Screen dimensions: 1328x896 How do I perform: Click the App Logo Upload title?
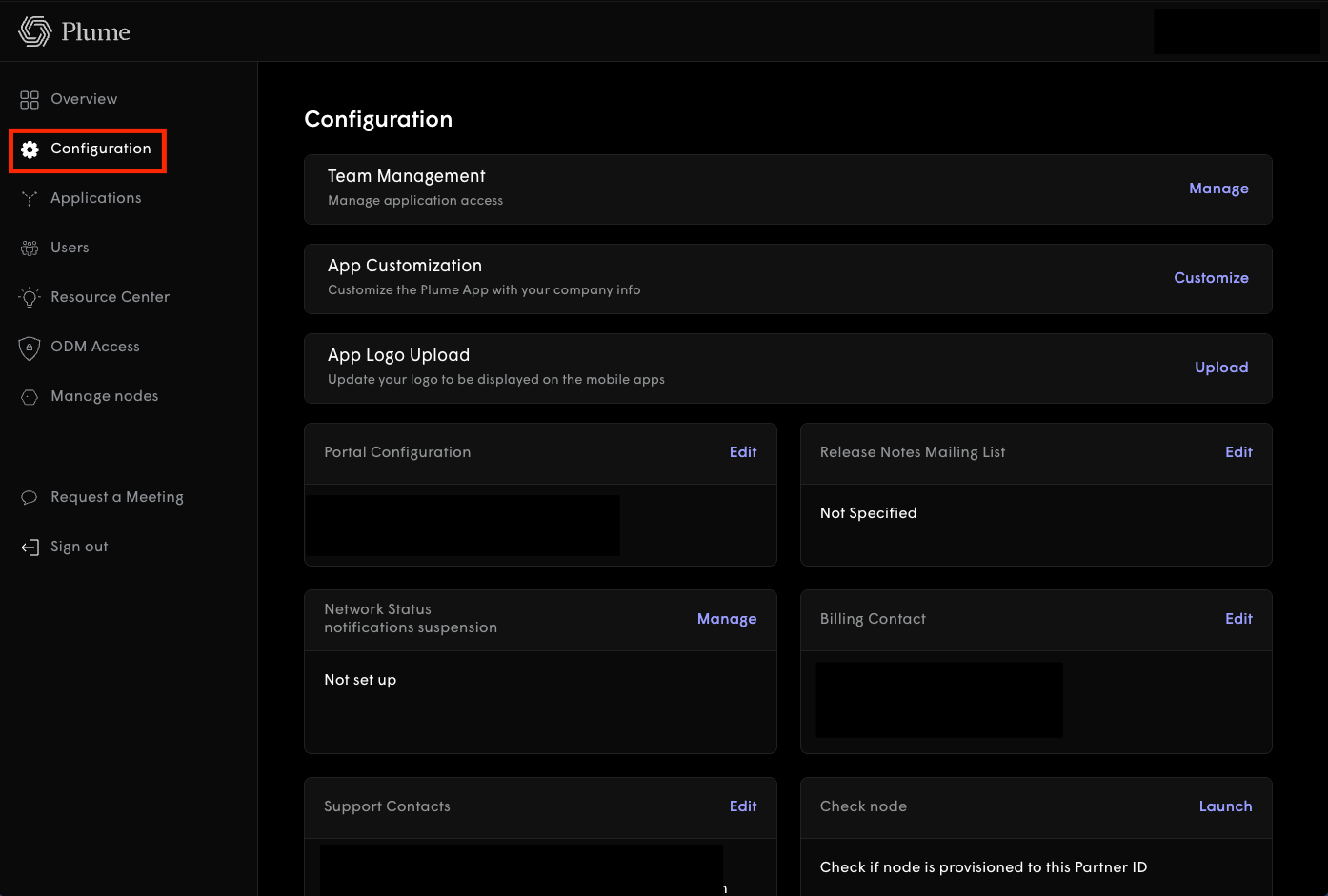coord(398,355)
